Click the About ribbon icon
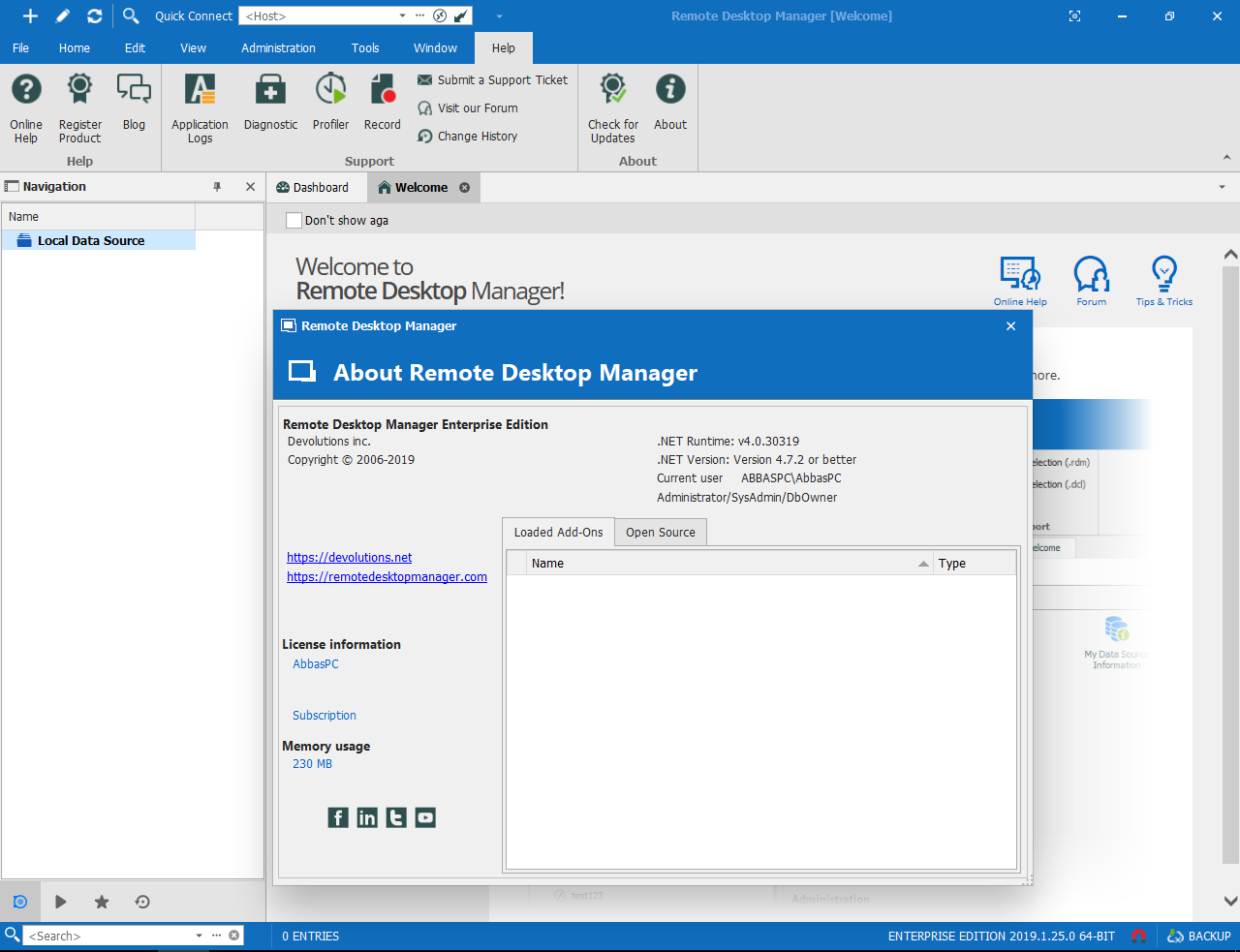The height and width of the screenshot is (952, 1240). point(670,103)
